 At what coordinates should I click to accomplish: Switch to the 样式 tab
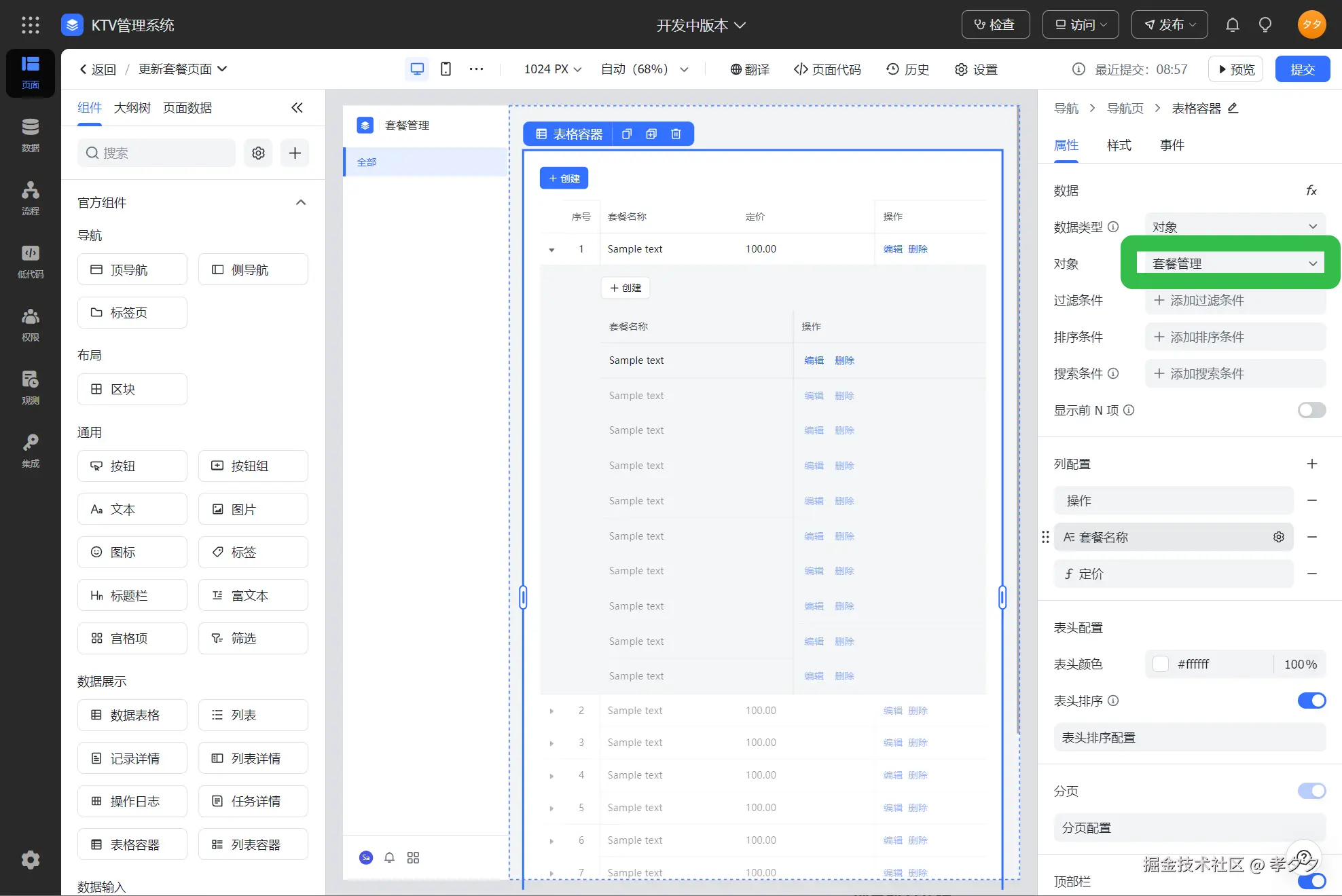click(1119, 145)
